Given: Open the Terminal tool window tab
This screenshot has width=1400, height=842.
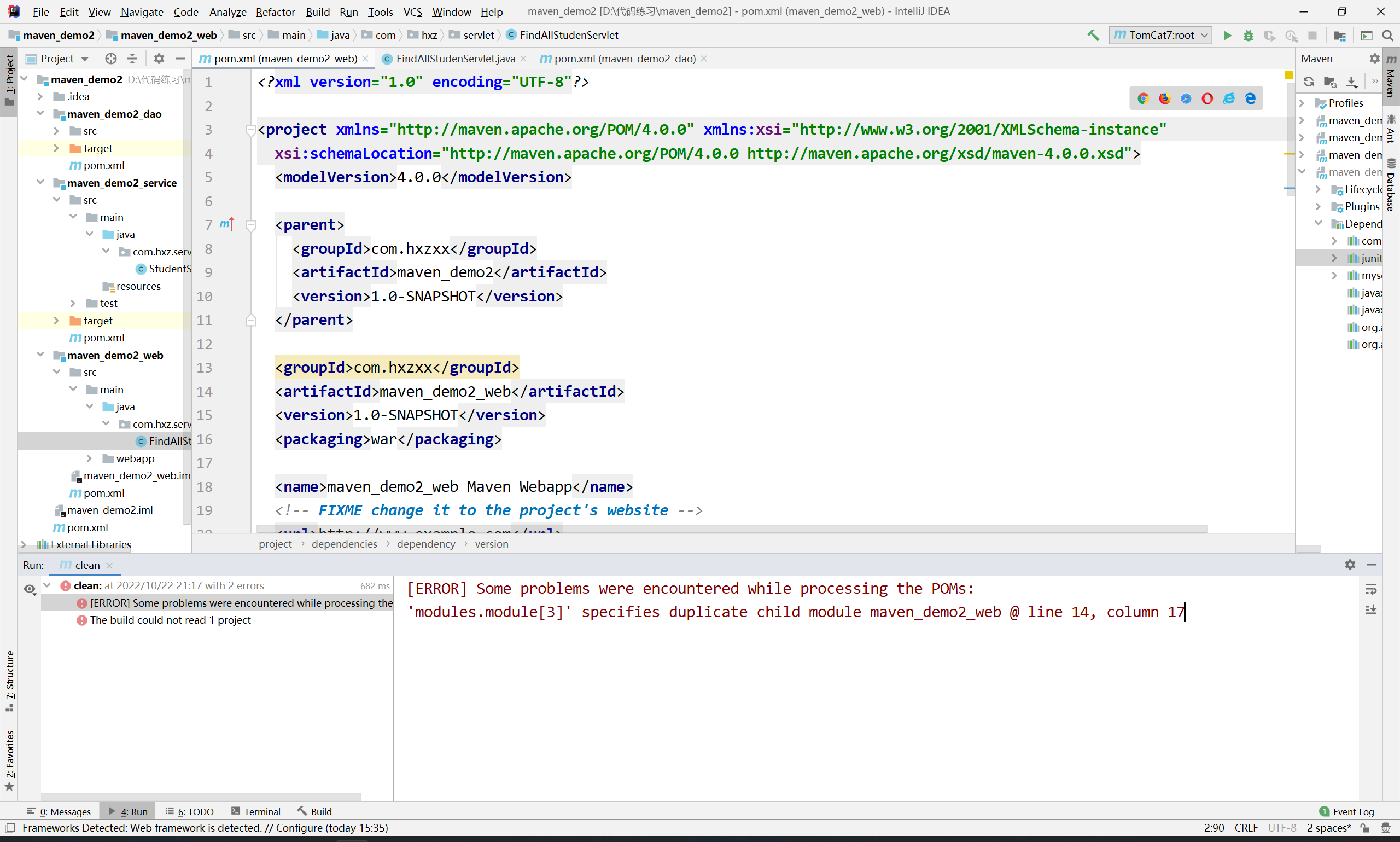Looking at the screenshot, I should (x=256, y=811).
